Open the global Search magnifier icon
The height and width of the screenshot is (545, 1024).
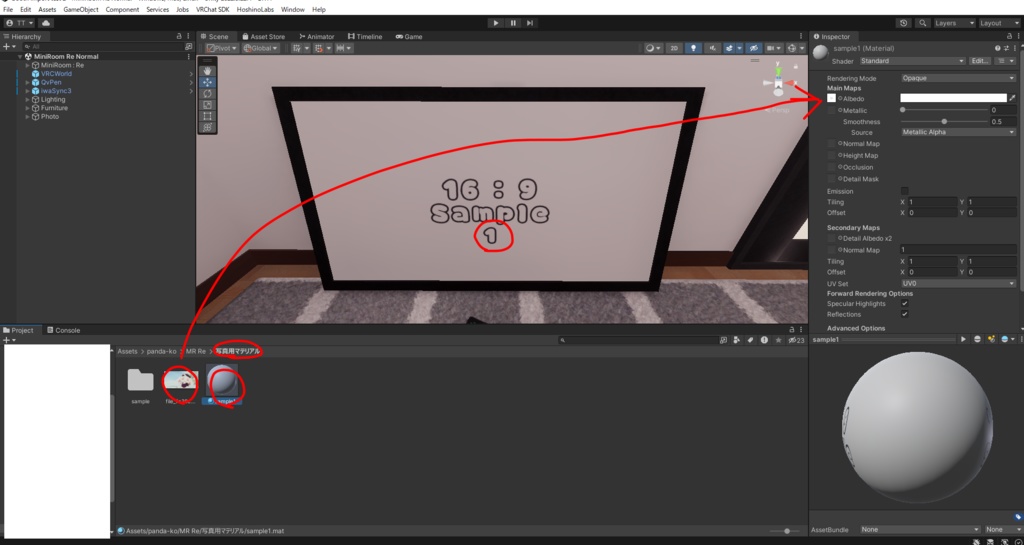(922, 23)
